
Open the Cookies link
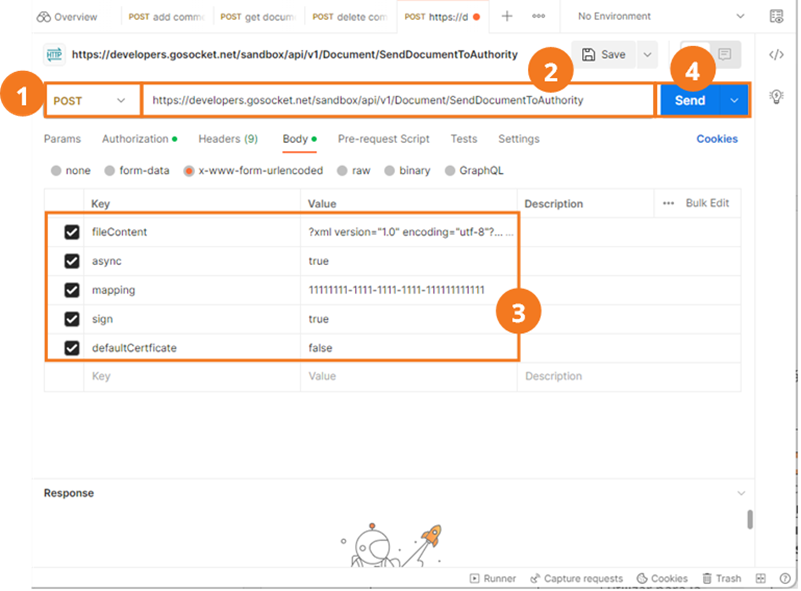coord(717,139)
